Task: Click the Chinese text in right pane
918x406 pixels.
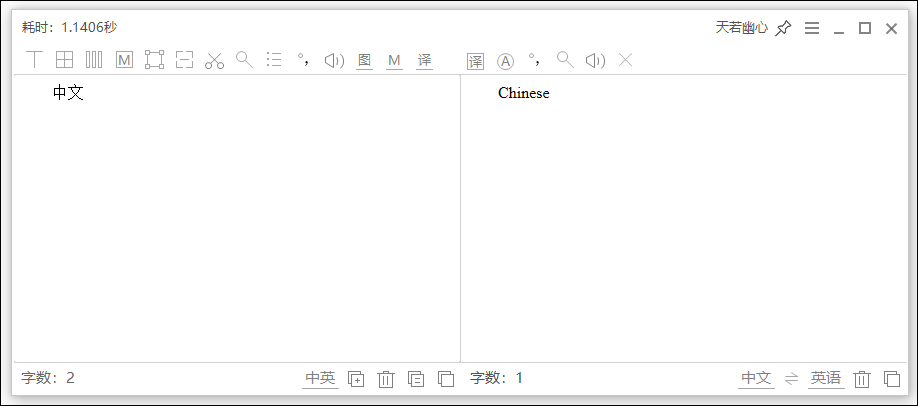Action: coord(523,93)
